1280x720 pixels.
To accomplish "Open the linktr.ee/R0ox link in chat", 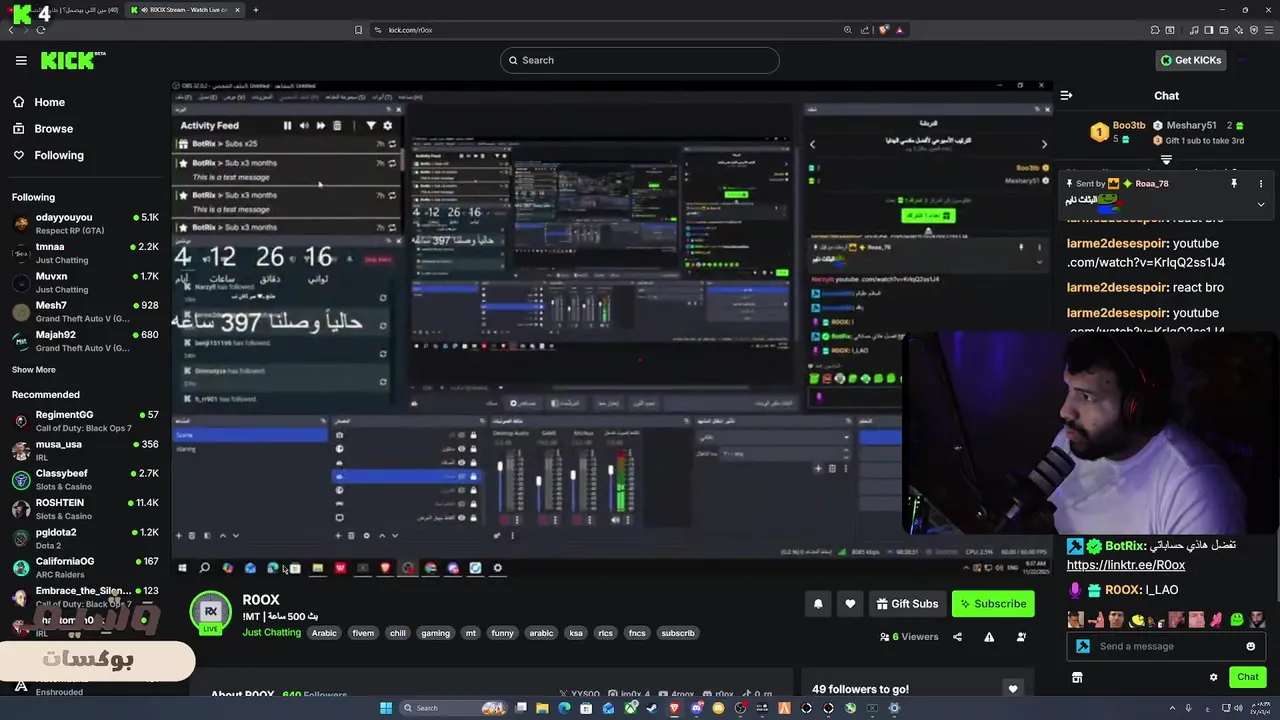I will coord(1125,565).
